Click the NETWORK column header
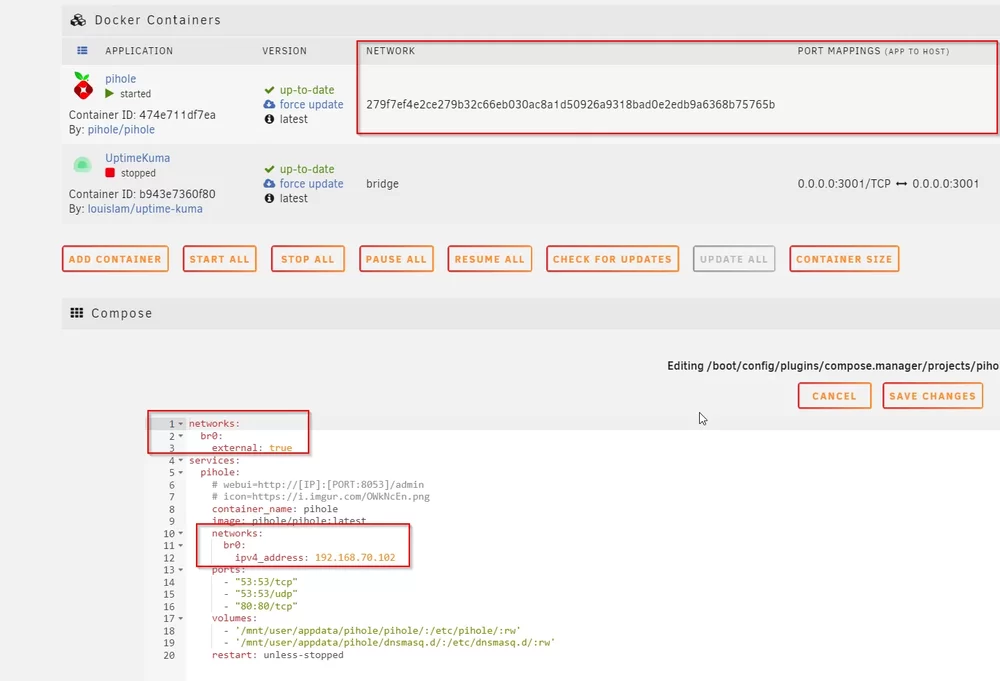Screen dimensions: 1000x681 (x=390, y=51)
